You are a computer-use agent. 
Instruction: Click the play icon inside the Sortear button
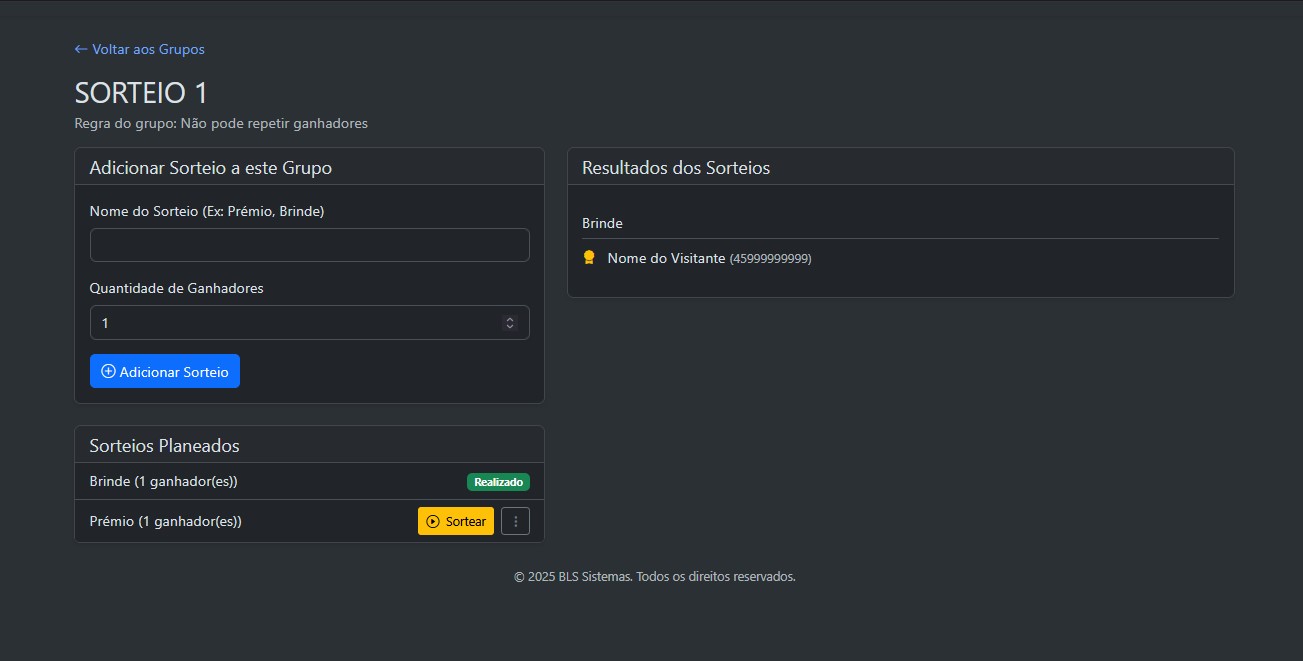tap(433, 521)
